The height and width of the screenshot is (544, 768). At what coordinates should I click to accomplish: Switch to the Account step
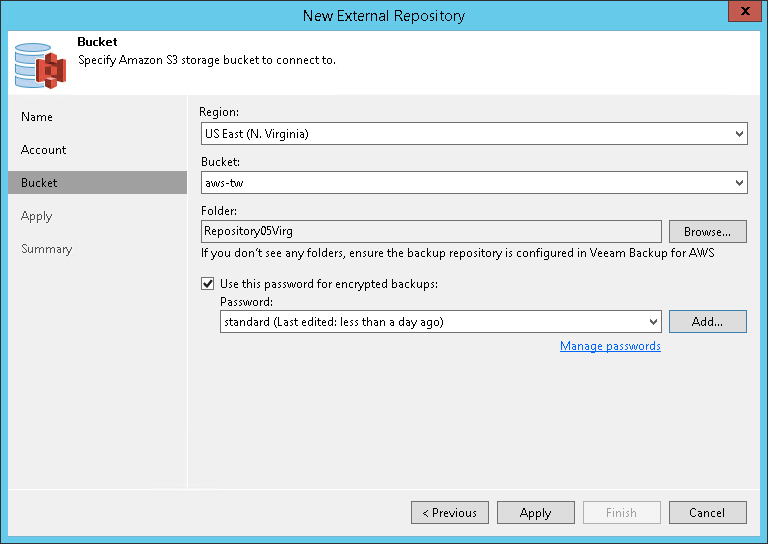tap(44, 150)
